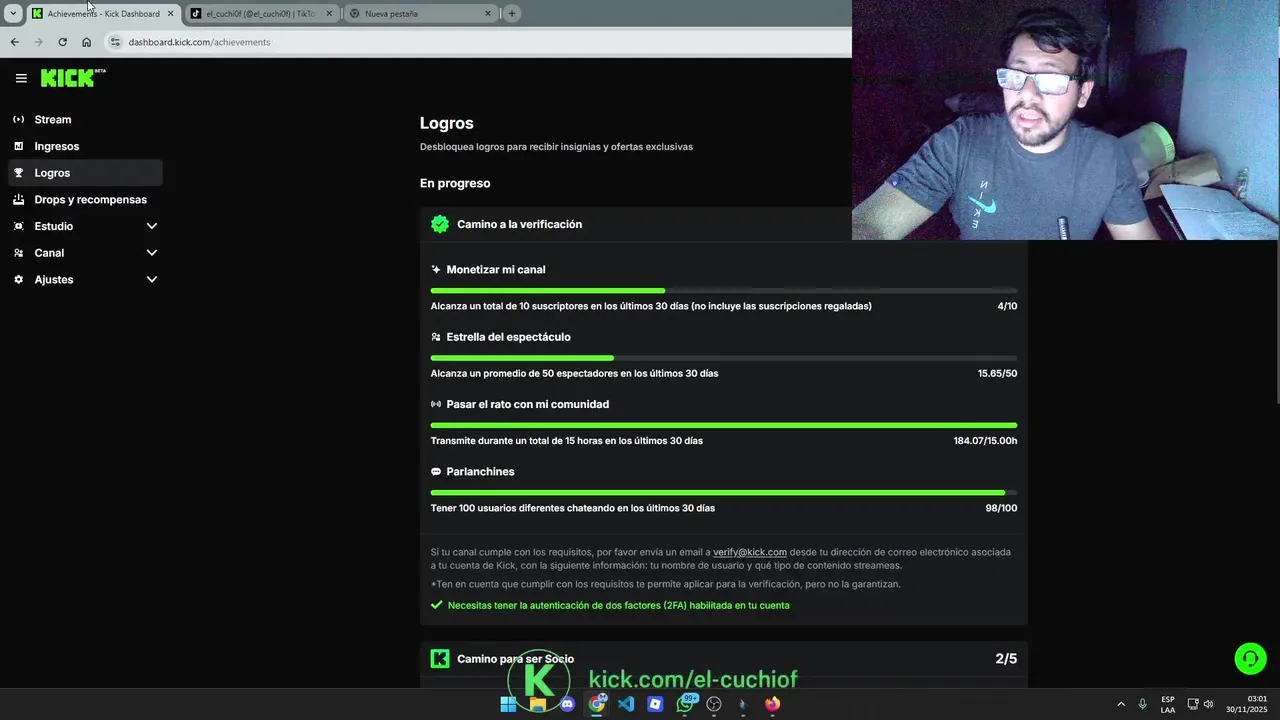Viewport: 1280px width, 720px height.
Task: Open a new browser tab
Action: [x=512, y=13]
